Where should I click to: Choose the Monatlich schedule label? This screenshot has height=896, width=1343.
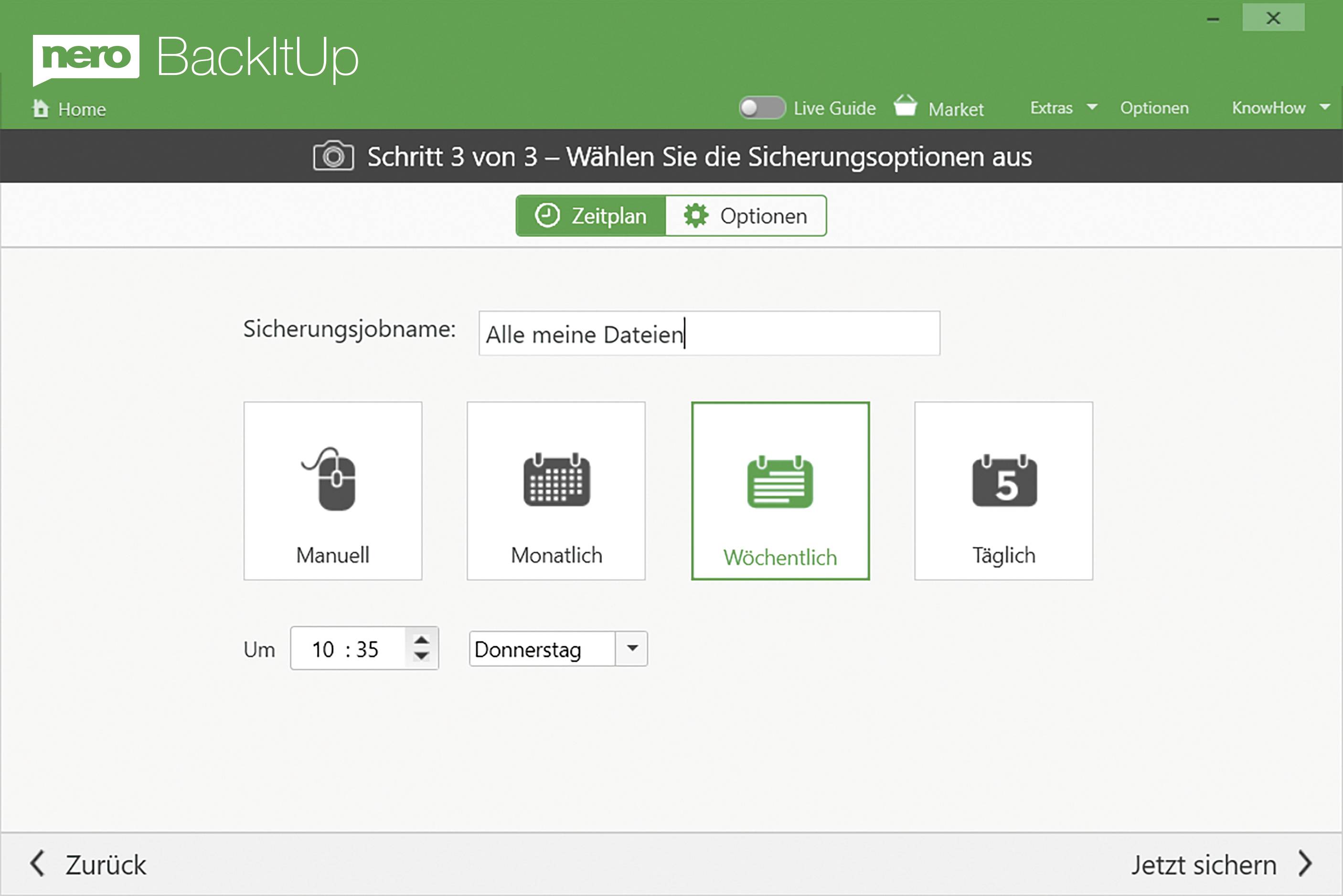pos(556,555)
